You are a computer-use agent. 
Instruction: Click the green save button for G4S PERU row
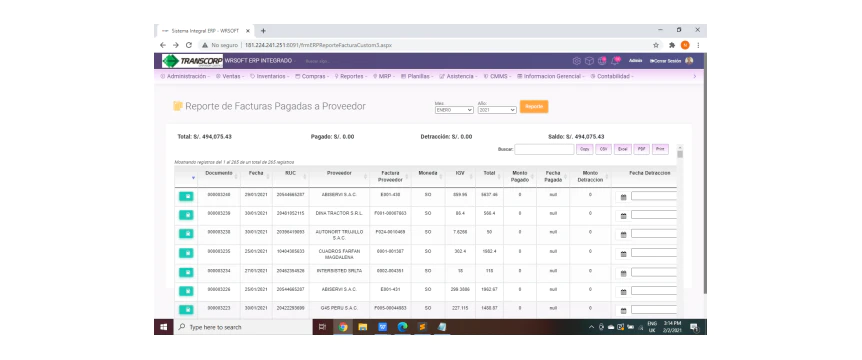(186, 309)
